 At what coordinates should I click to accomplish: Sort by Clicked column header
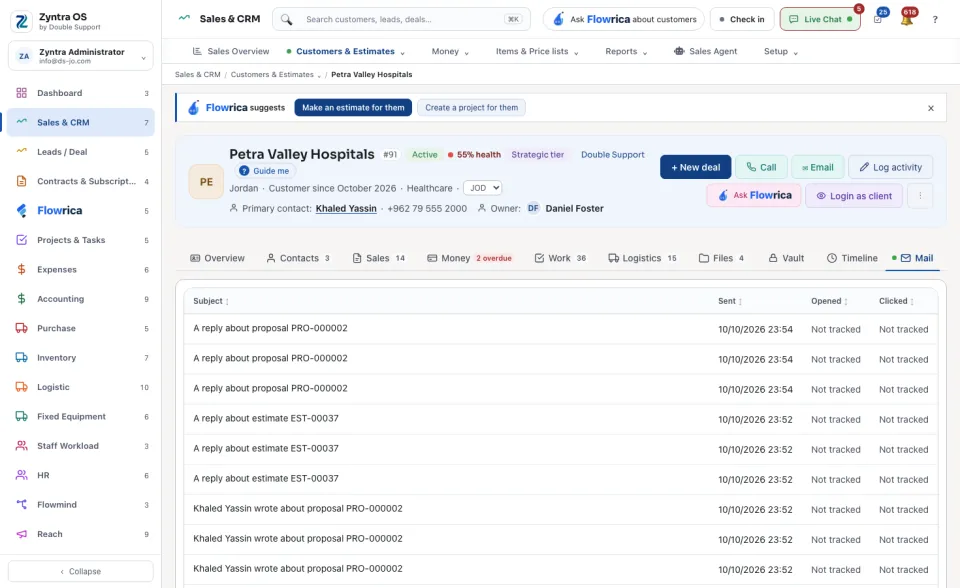pyautogui.click(x=896, y=301)
